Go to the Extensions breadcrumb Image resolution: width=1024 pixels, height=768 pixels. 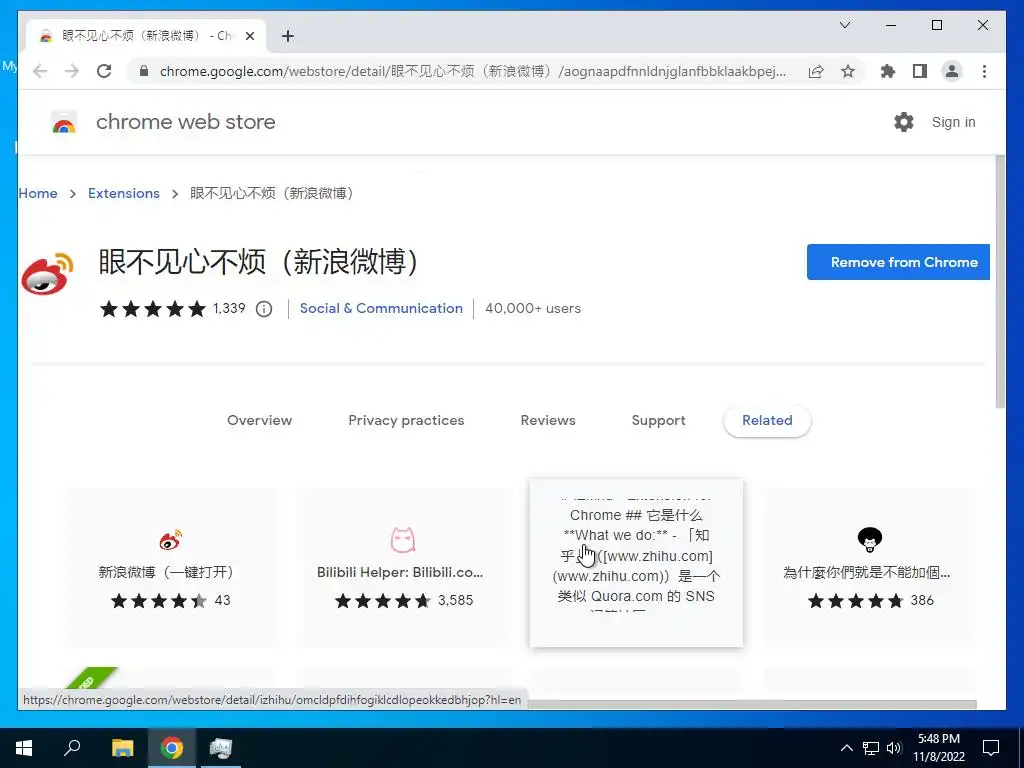point(123,193)
